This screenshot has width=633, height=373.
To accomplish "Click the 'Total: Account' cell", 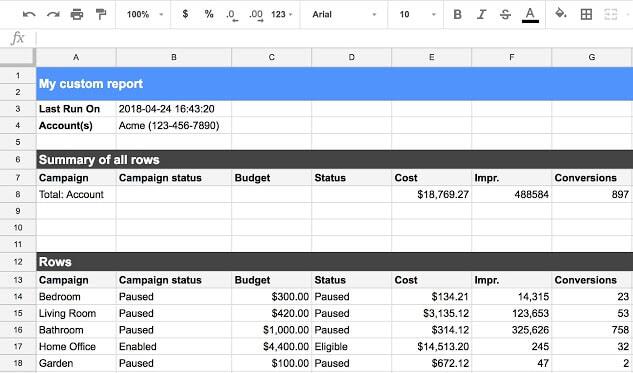I will [76, 194].
